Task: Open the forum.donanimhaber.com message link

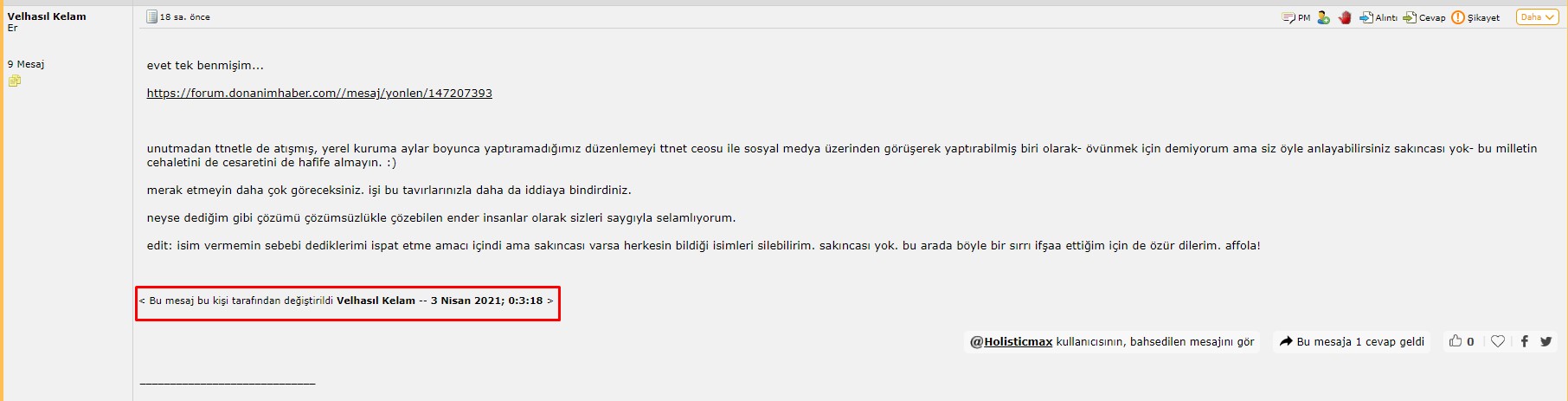Action: (x=319, y=93)
